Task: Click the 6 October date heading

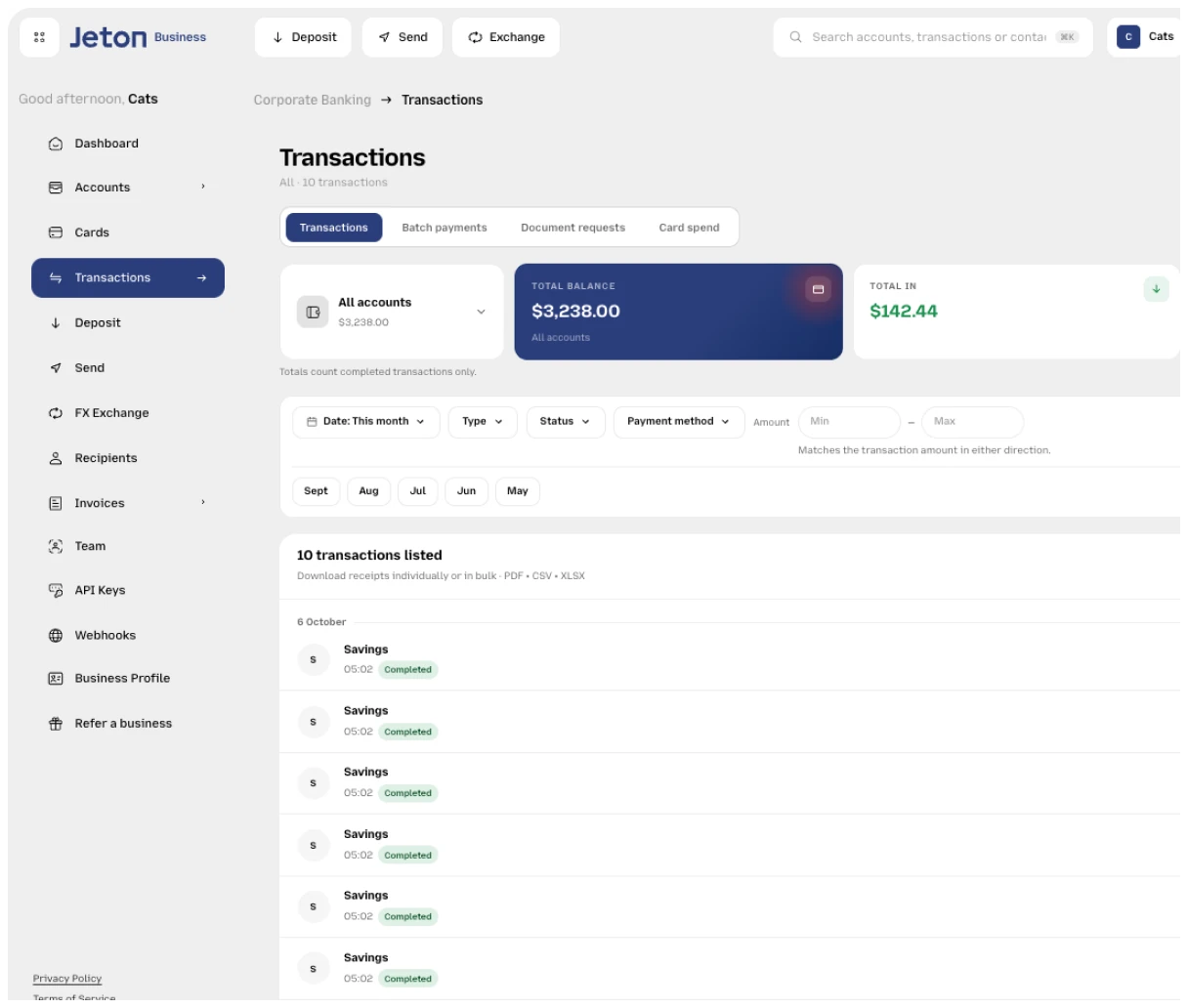Action: (x=321, y=622)
